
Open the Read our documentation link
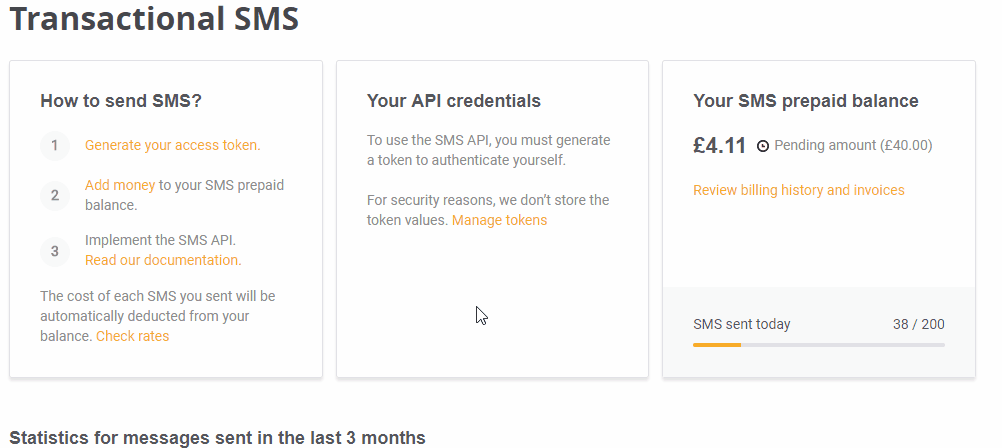[x=163, y=260]
